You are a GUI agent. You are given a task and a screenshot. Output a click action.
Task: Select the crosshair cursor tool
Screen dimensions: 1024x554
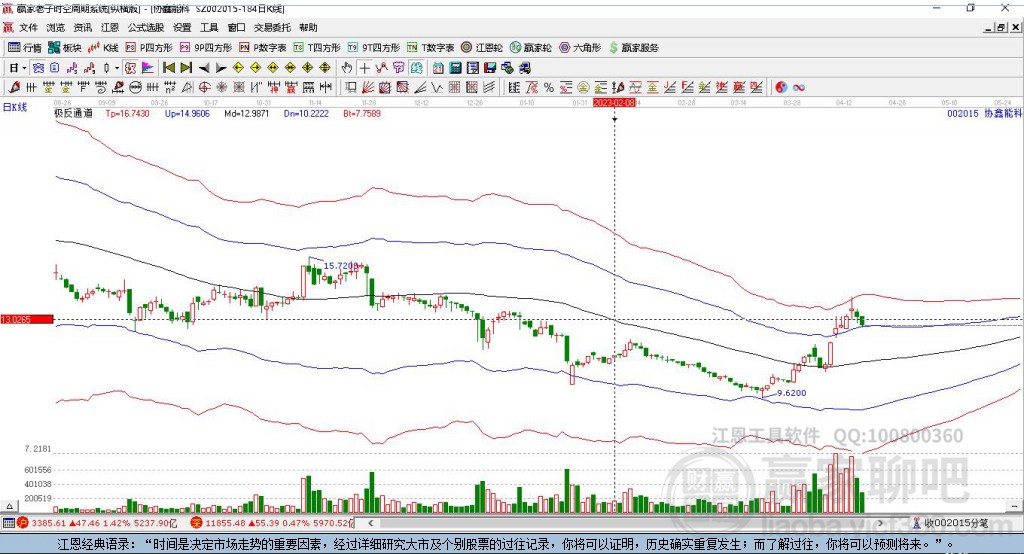[364, 68]
